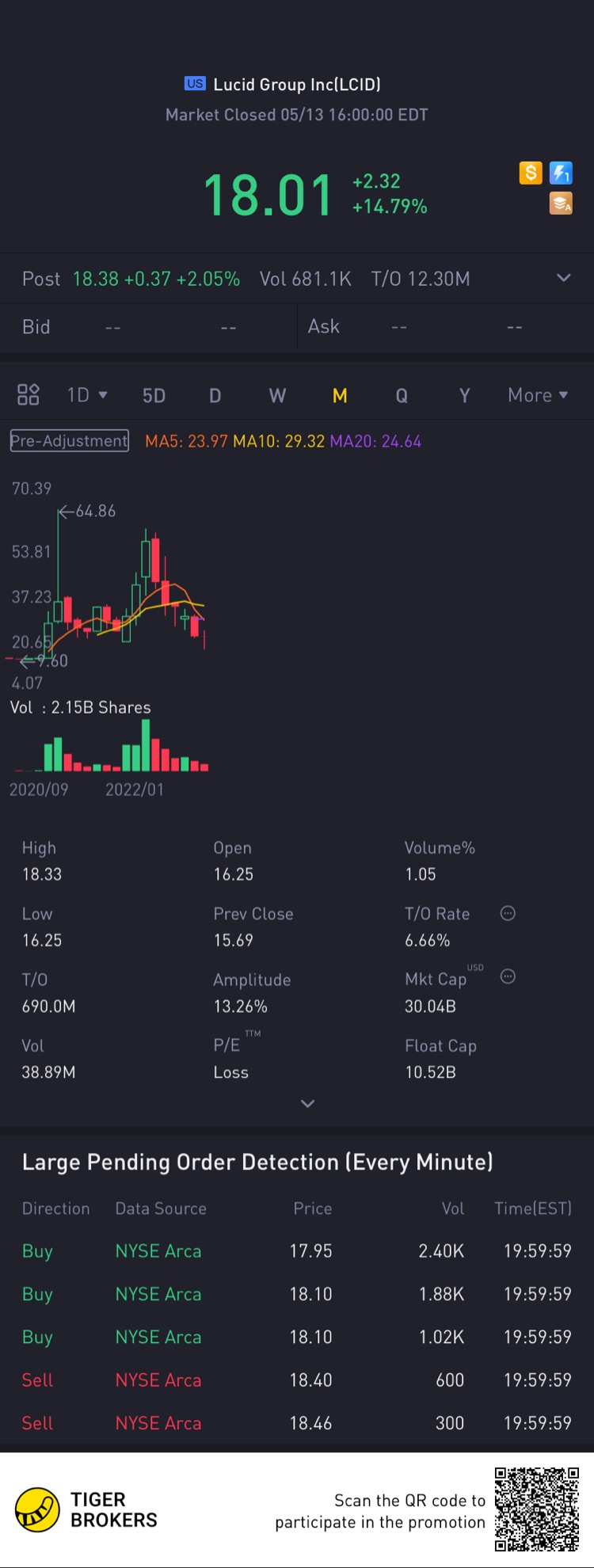Tap the info icon beside Mkt Cap
This screenshot has height=1568, width=594.
[508, 976]
